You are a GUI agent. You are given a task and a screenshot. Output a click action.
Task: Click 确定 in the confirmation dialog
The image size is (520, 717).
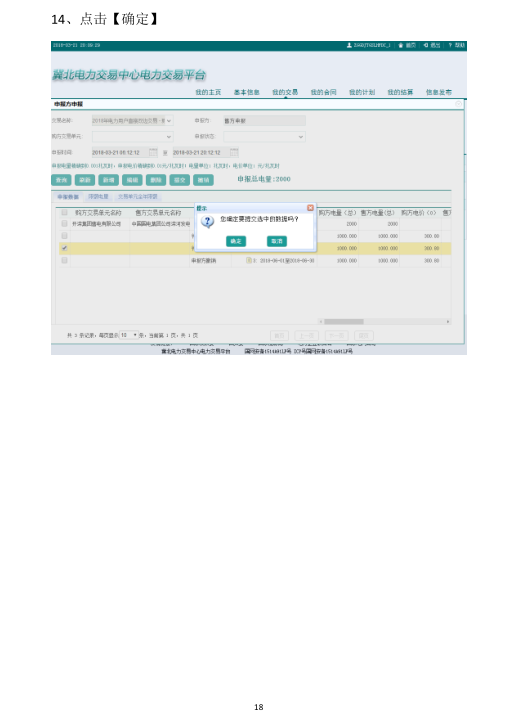tap(236, 241)
